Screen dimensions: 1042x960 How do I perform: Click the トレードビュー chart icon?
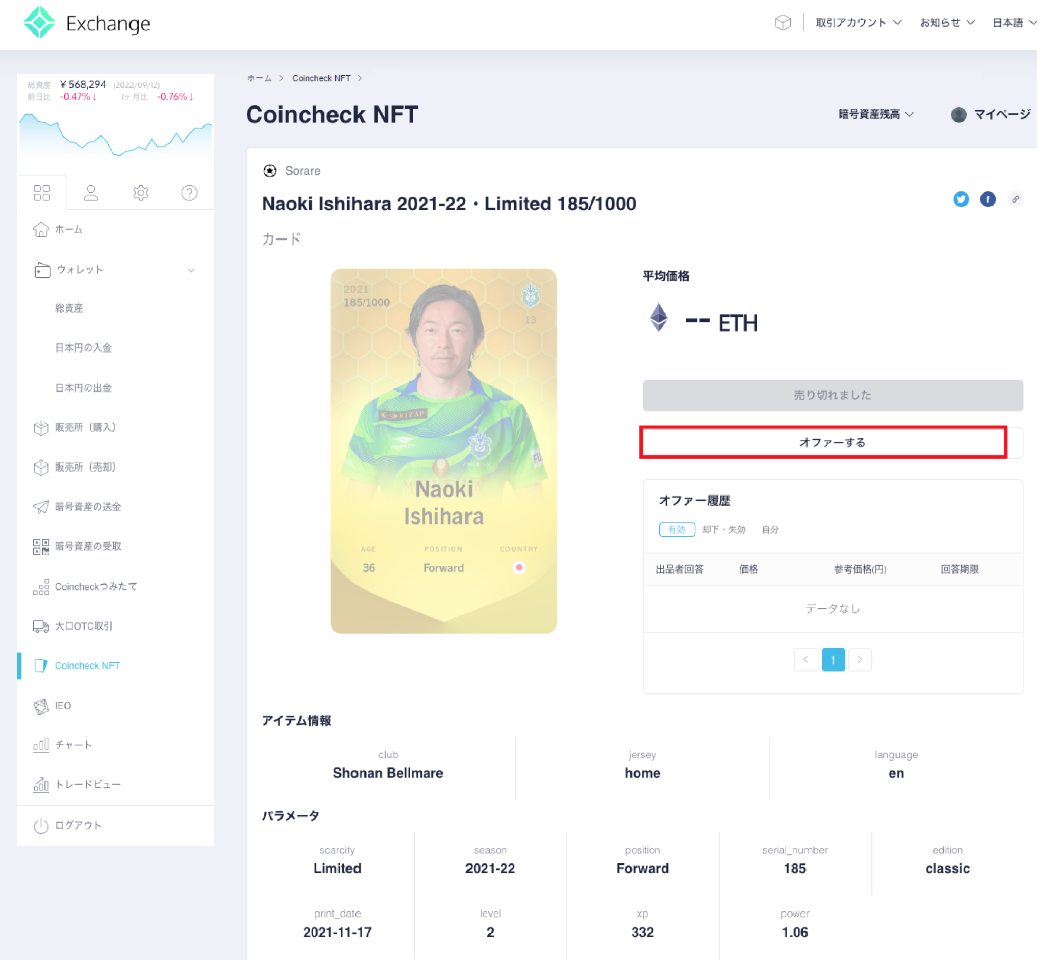[41, 785]
